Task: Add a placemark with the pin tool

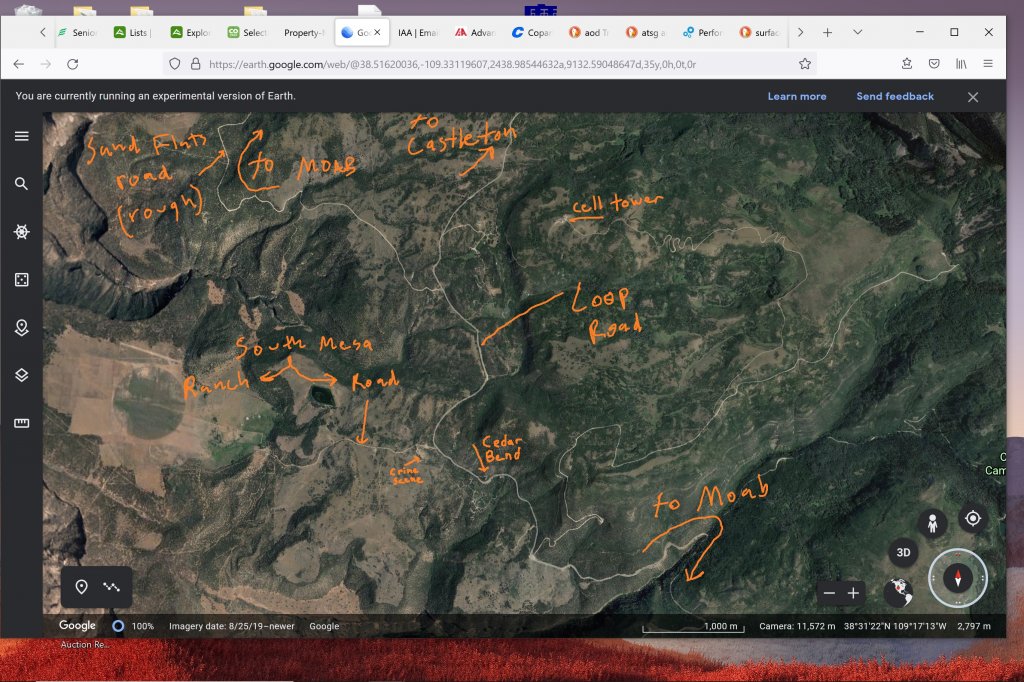Action: click(x=81, y=587)
